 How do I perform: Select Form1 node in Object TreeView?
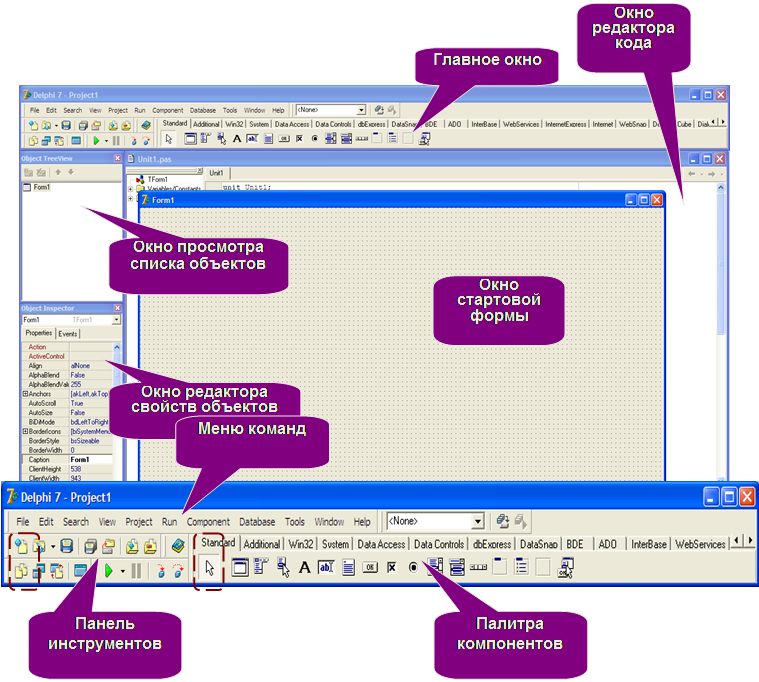click(41, 187)
